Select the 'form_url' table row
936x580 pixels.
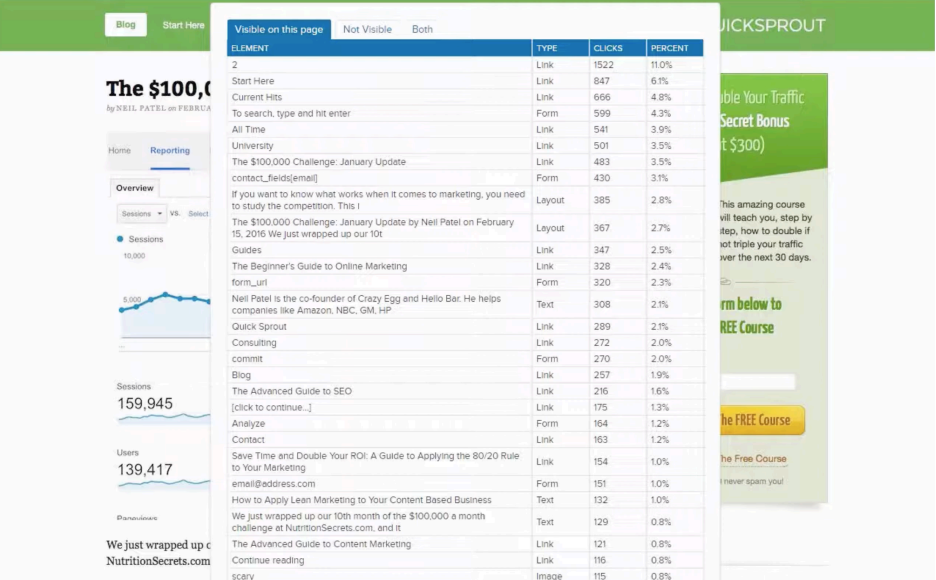[x=465, y=282]
